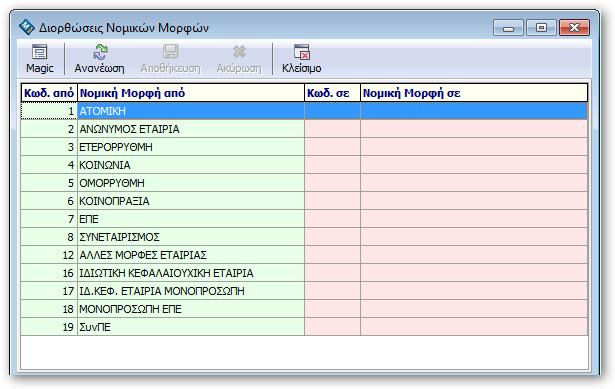
Task: Click the Ακύρωση cancel icon
Action: pyautogui.click(x=239, y=52)
